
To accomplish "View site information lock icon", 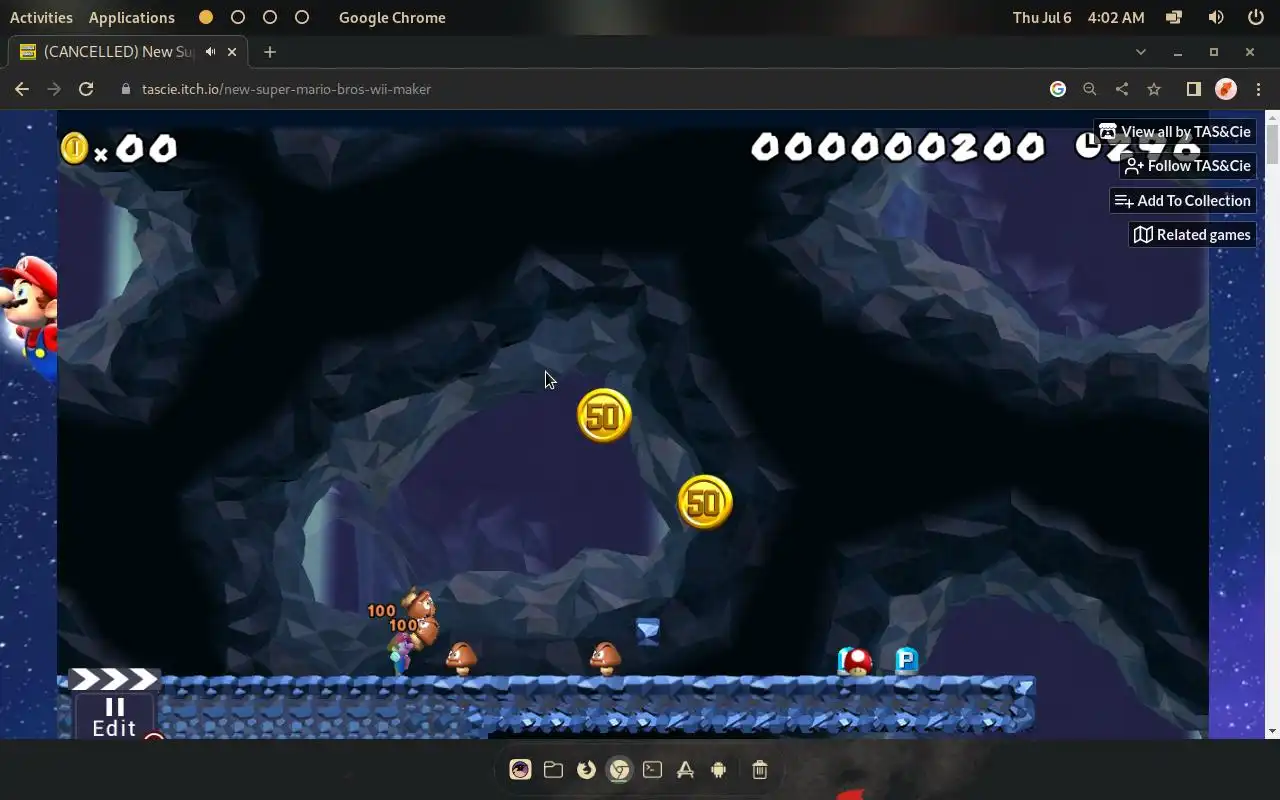I will tap(125, 89).
